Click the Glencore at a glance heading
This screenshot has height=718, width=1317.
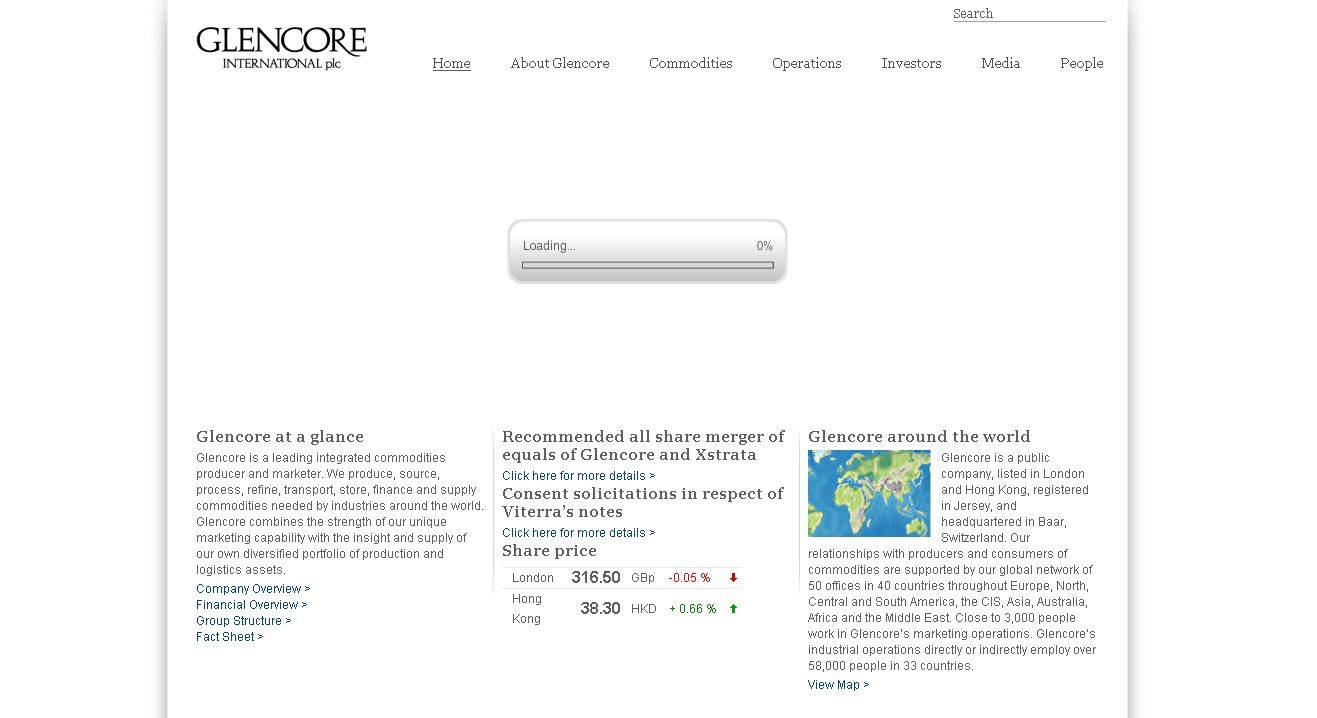click(x=280, y=437)
